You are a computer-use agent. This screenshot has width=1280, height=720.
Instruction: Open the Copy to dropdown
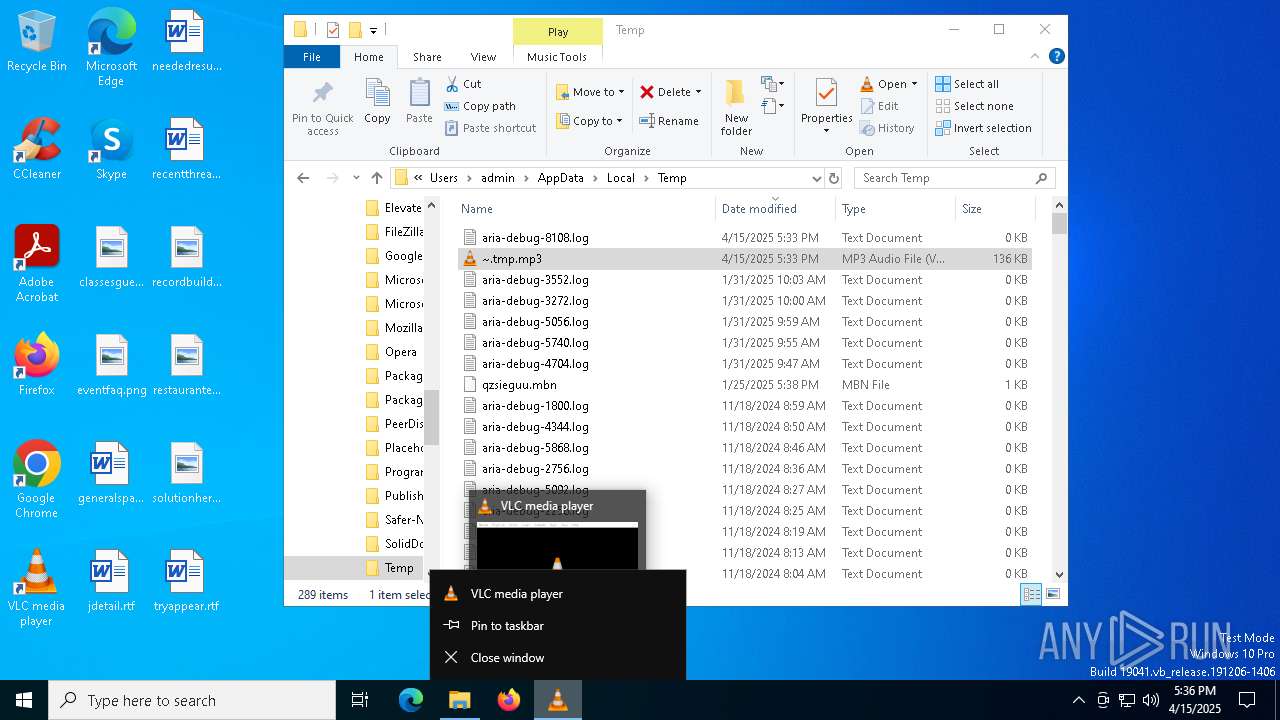[x=590, y=121]
